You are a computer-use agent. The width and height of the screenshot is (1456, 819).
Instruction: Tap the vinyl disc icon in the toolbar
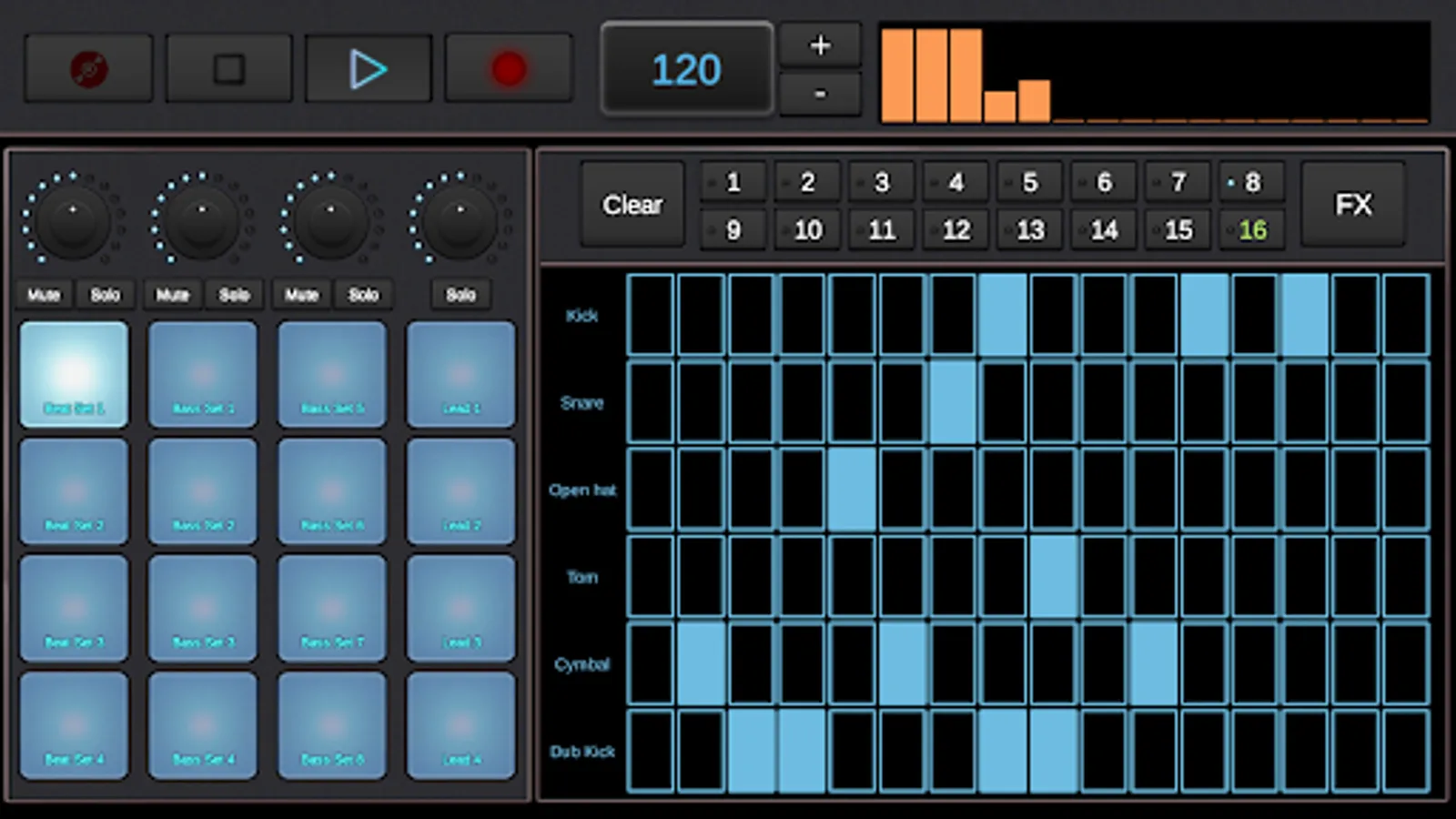88,66
